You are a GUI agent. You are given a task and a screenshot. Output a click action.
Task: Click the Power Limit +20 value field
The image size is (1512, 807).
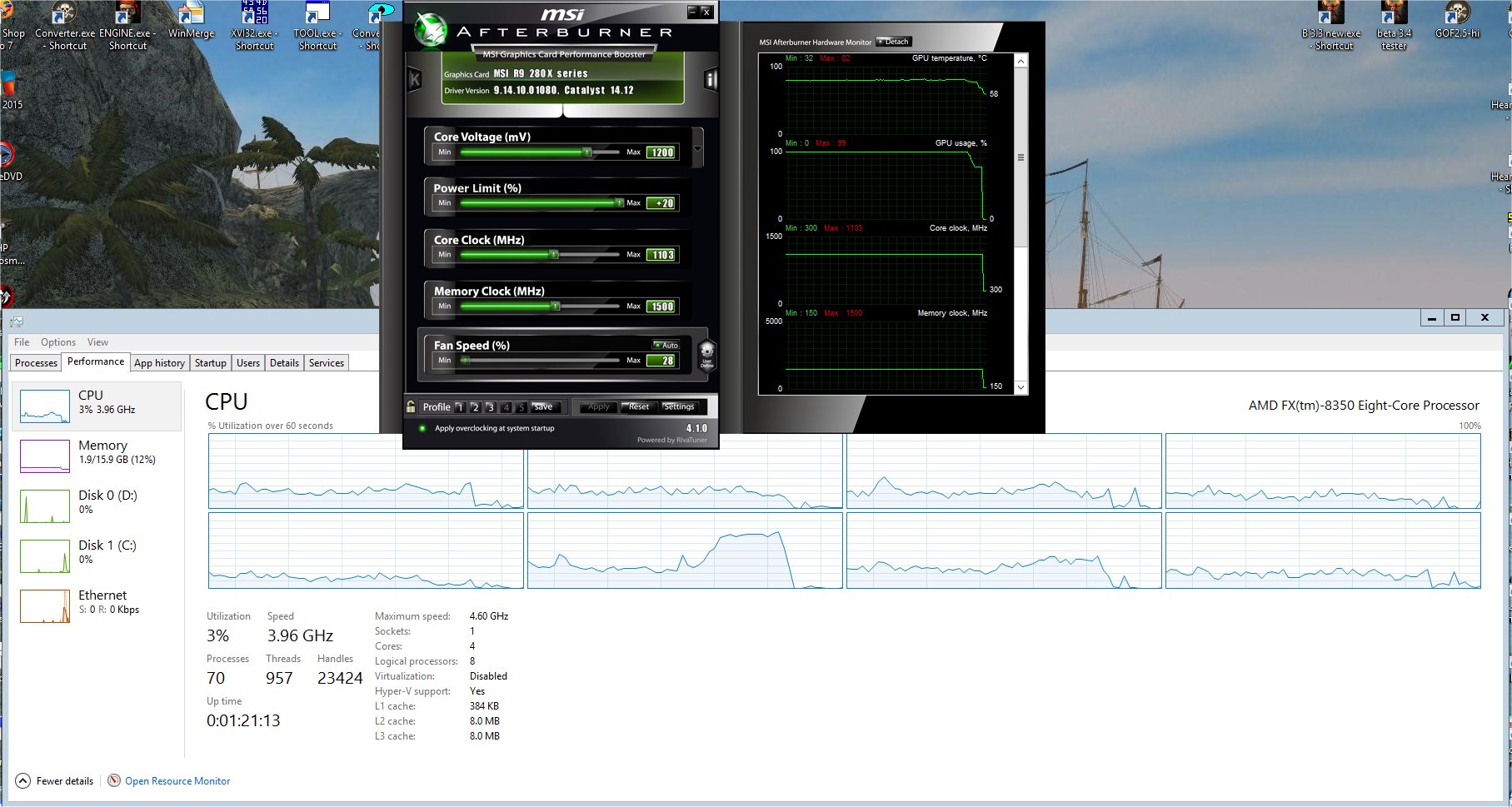(x=662, y=203)
